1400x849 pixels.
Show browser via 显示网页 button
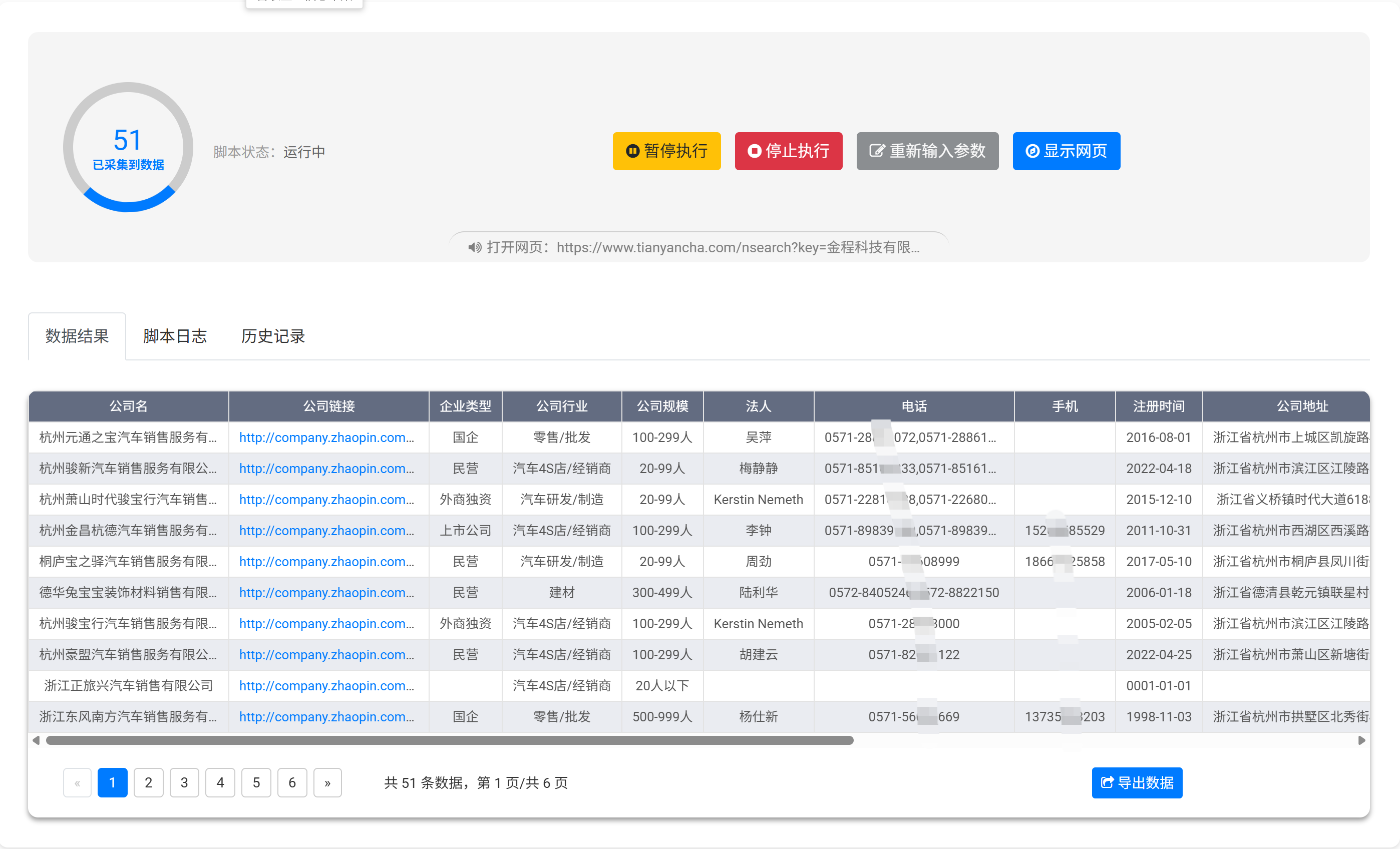[1066, 151]
